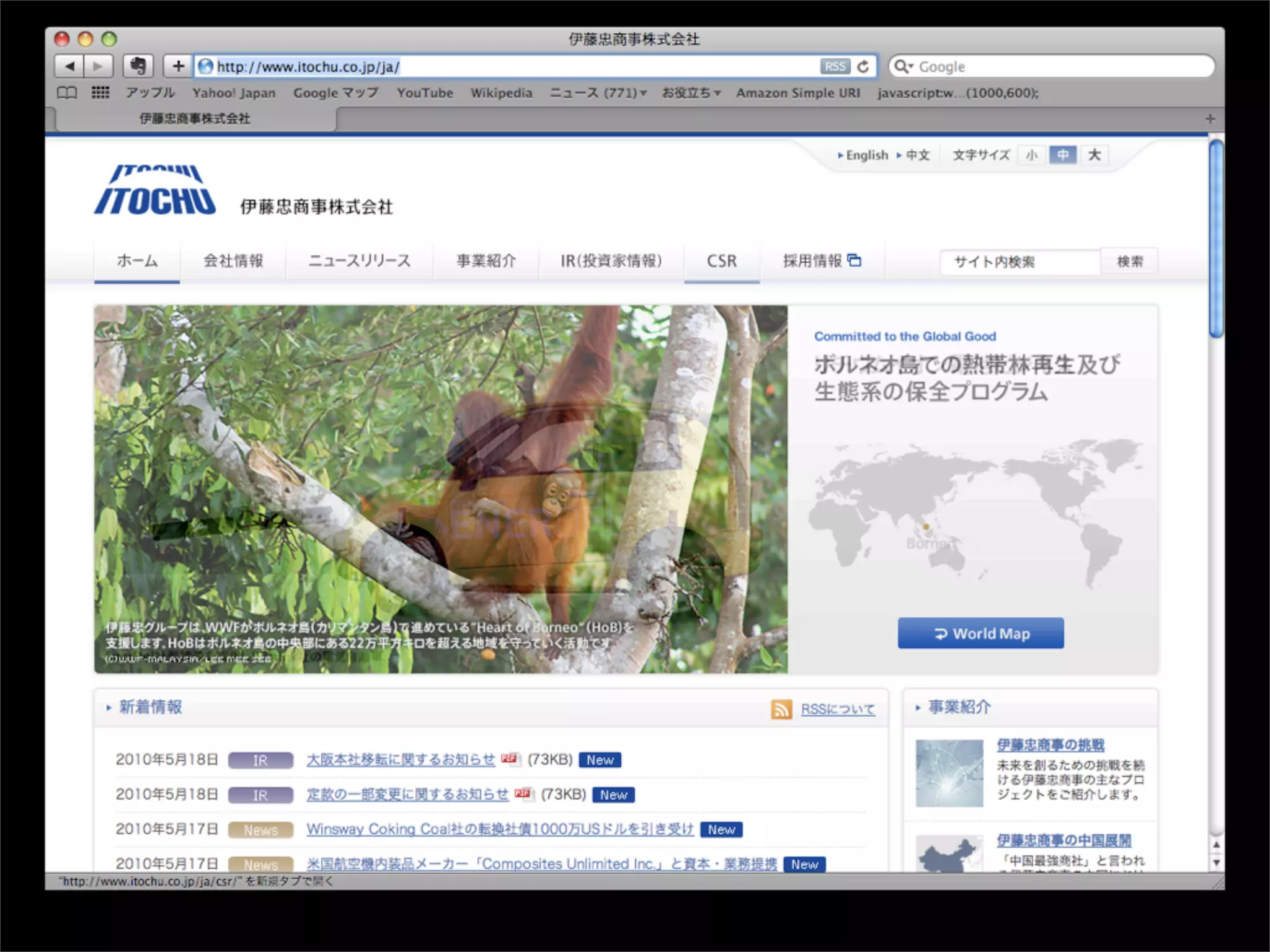Screen dimensions: 1270x952
Task: Set font size to 小 (small)
Action: click(x=1032, y=155)
